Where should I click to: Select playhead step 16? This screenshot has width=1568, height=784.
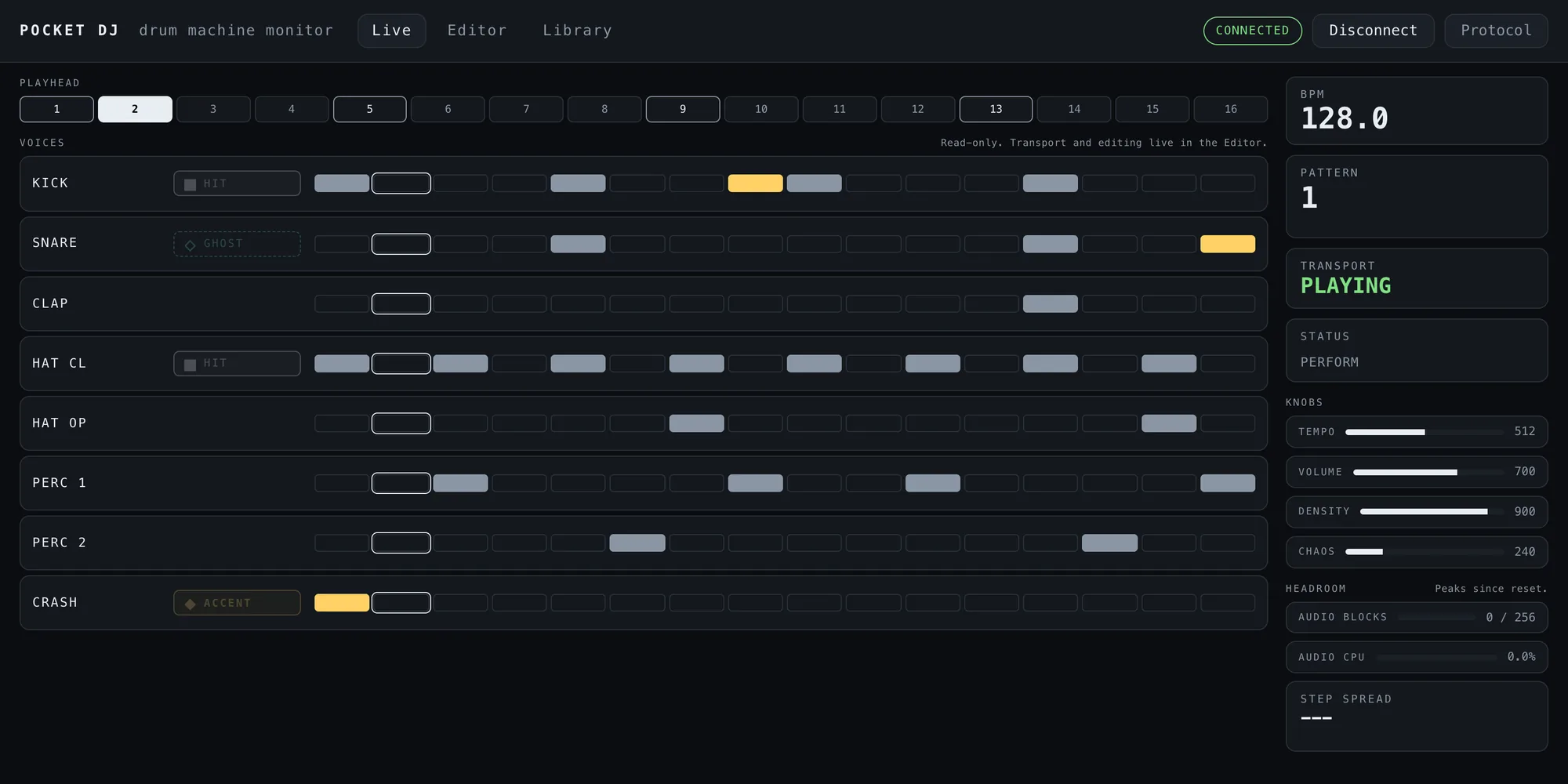[x=1230, y=109]
